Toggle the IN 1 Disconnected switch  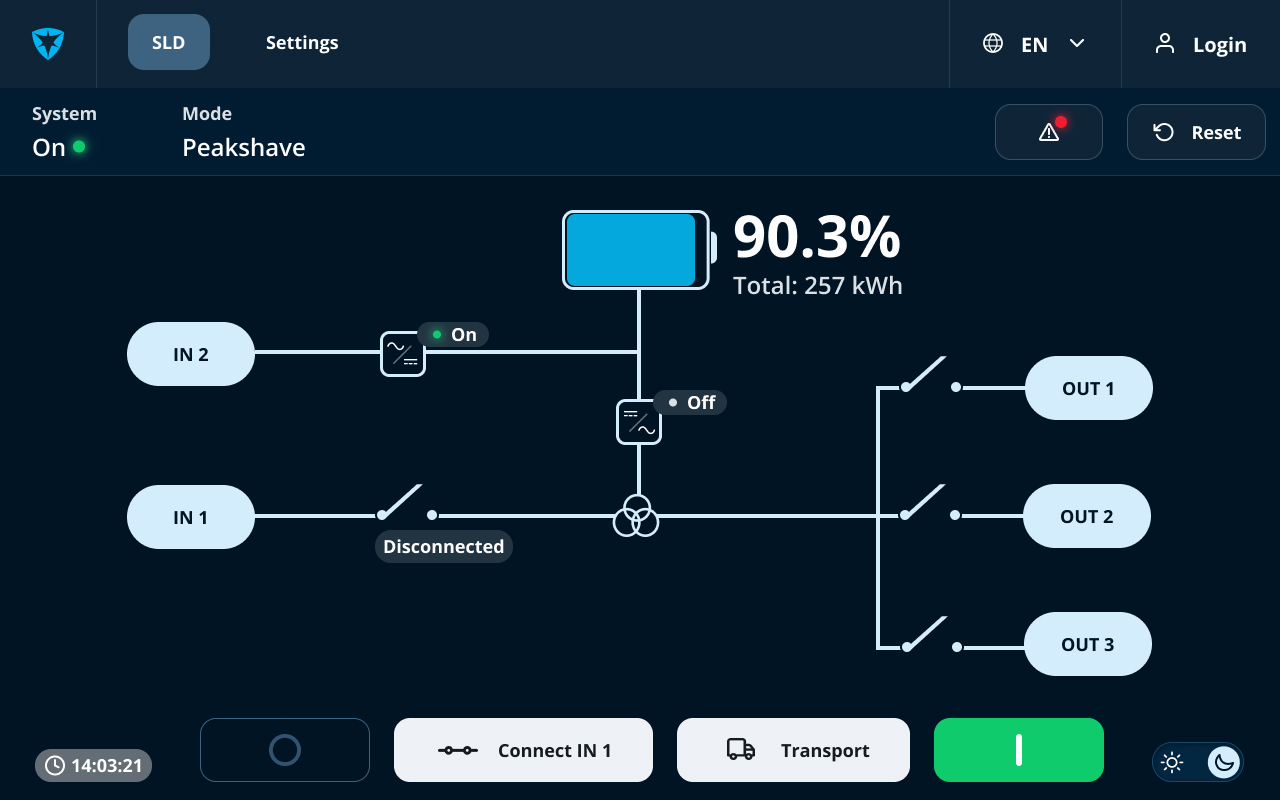(x=407, y=503)
